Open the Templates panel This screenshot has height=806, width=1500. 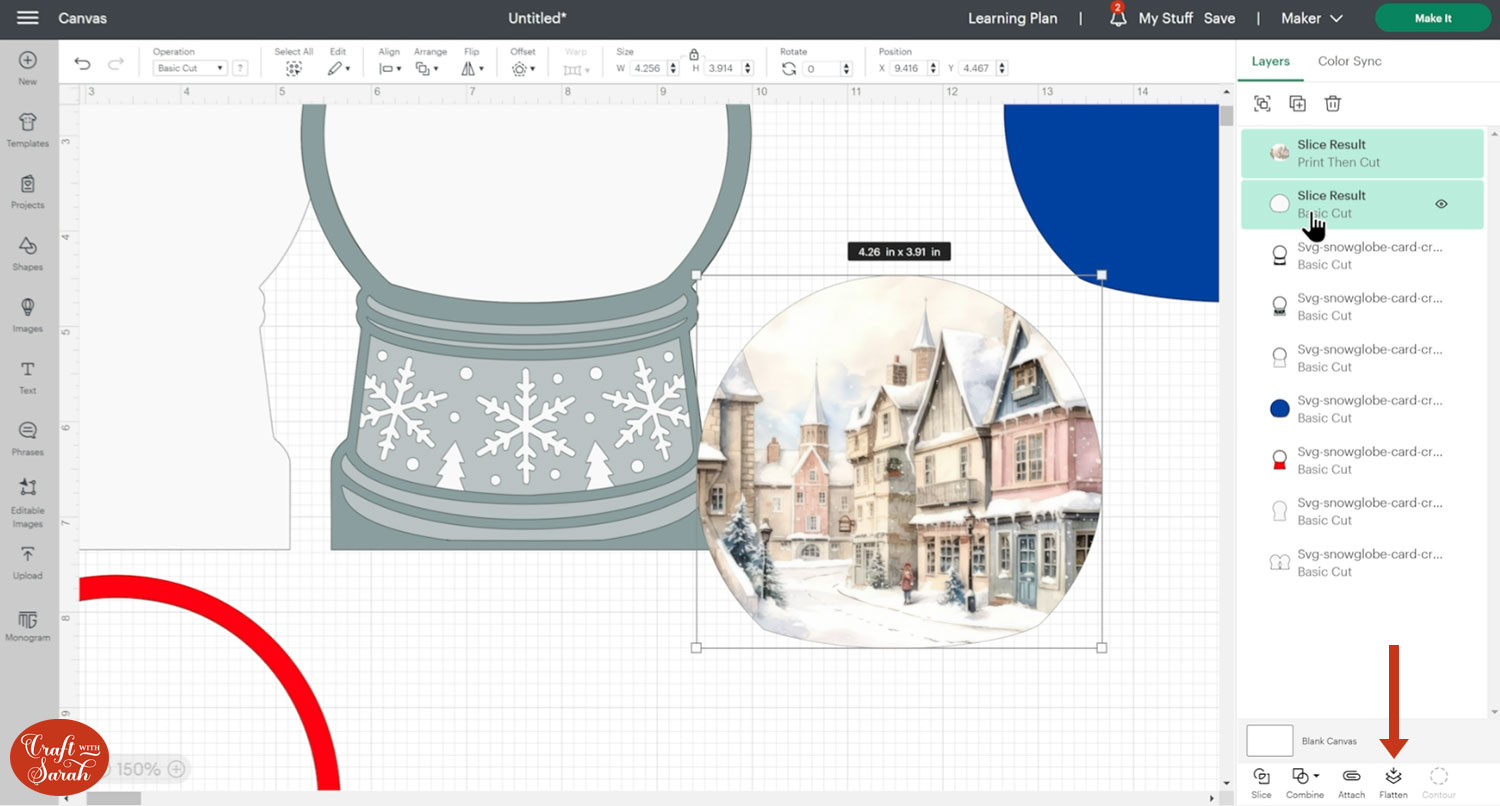pos(28,129)
